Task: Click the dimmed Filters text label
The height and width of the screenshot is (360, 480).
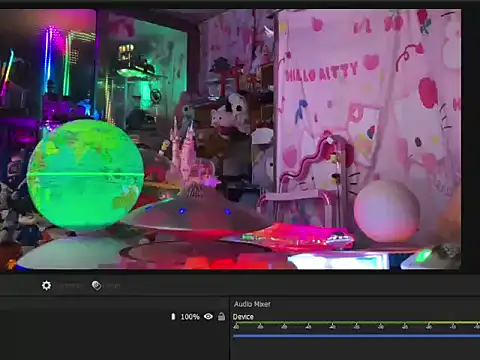Action: pos(113,286)
